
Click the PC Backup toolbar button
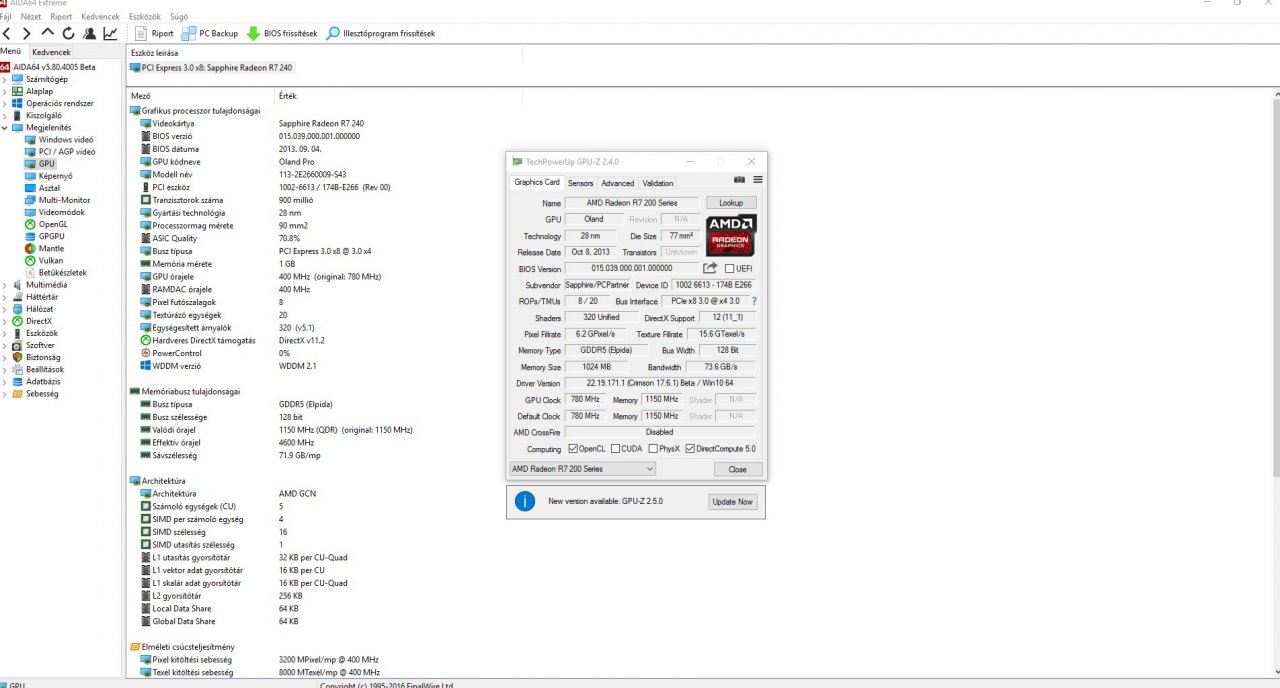pos(211,33)
